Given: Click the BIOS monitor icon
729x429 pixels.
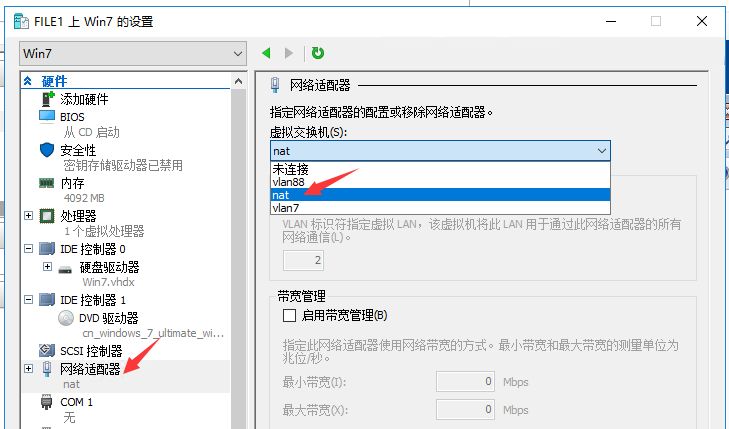Looking at the screenshot, I should 47,116.
